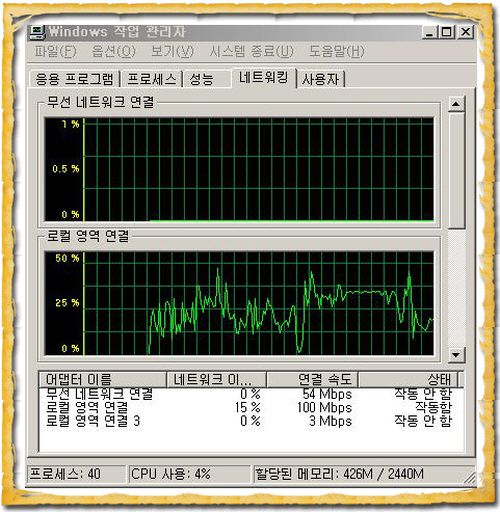This screenshot has height=512, width=500.
Task: Close the Windows 작업 관리자 window
Action: pos(465,32)
